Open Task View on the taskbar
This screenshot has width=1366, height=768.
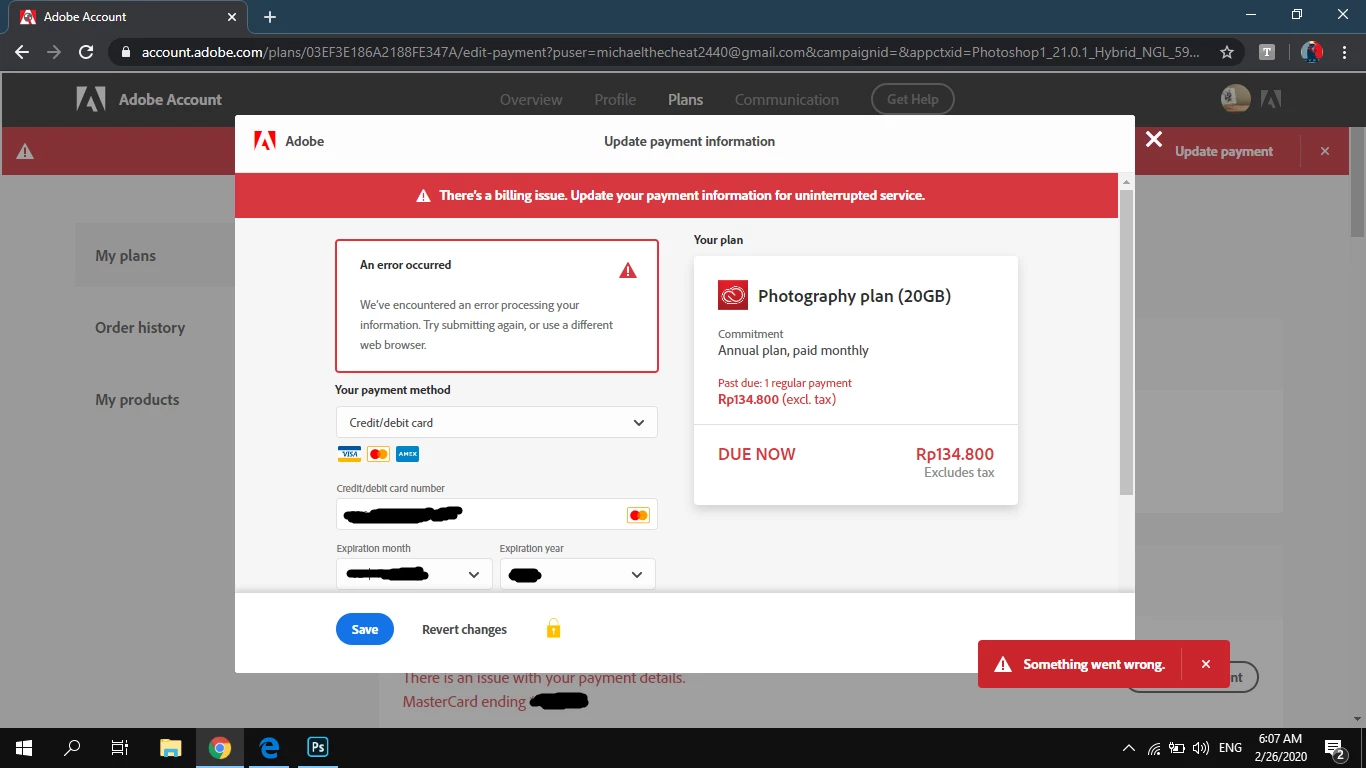119,747
